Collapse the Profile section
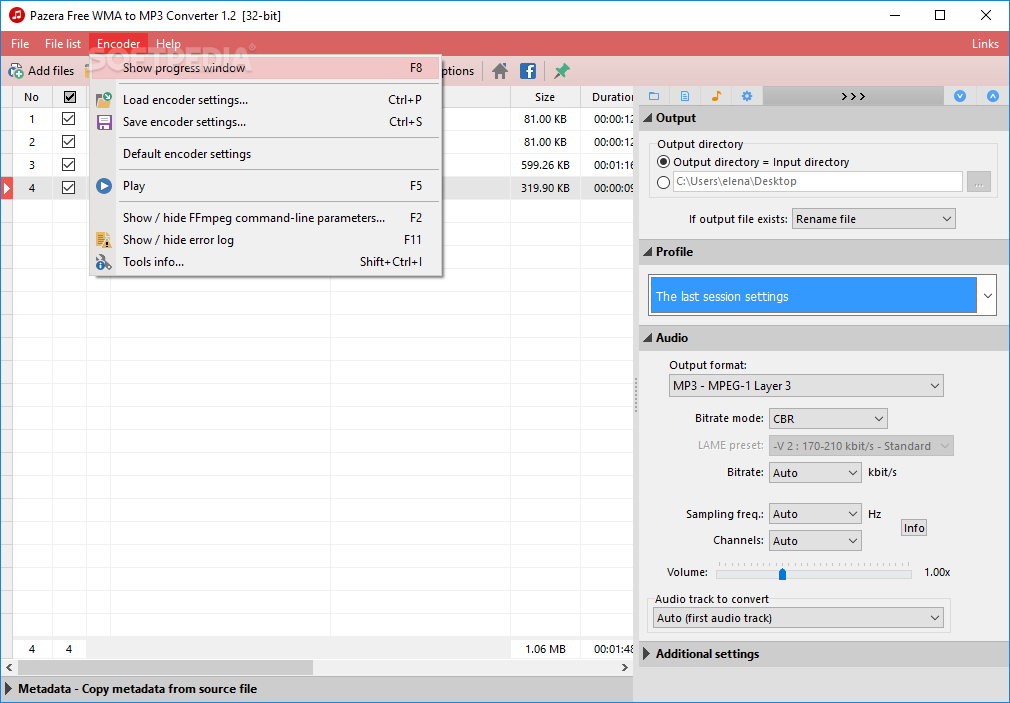This screenshot has width=1010, height=703. pos(648,252)
